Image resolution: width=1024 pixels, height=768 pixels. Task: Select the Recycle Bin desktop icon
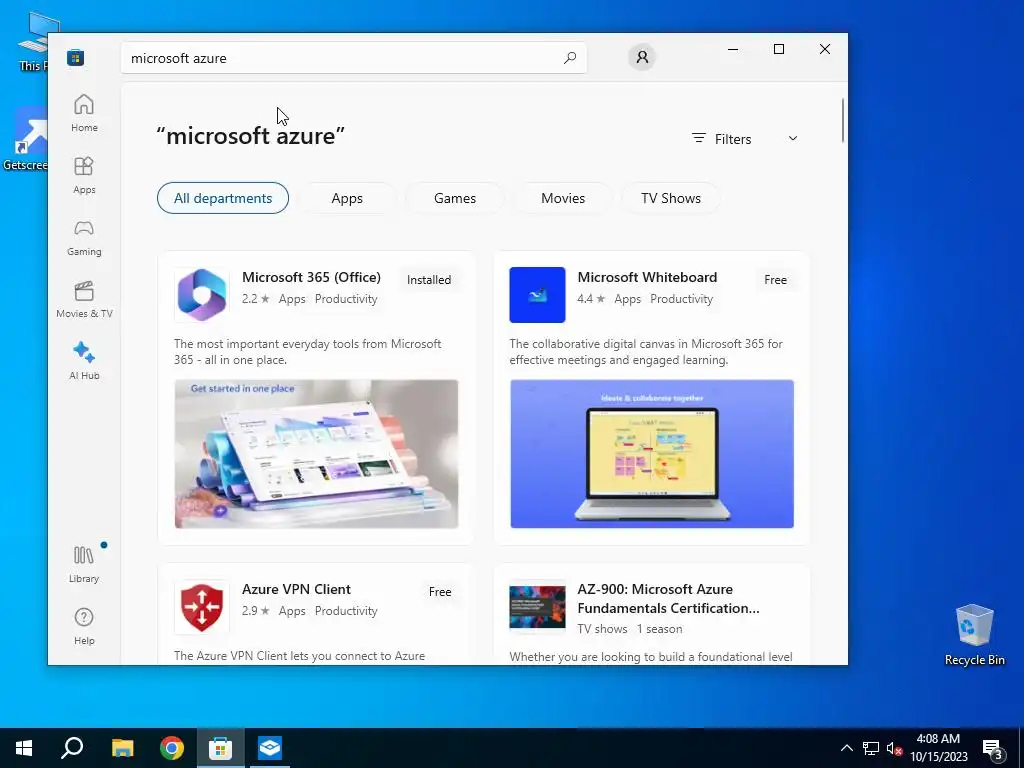pyautogui.click(x=974, y=634)
